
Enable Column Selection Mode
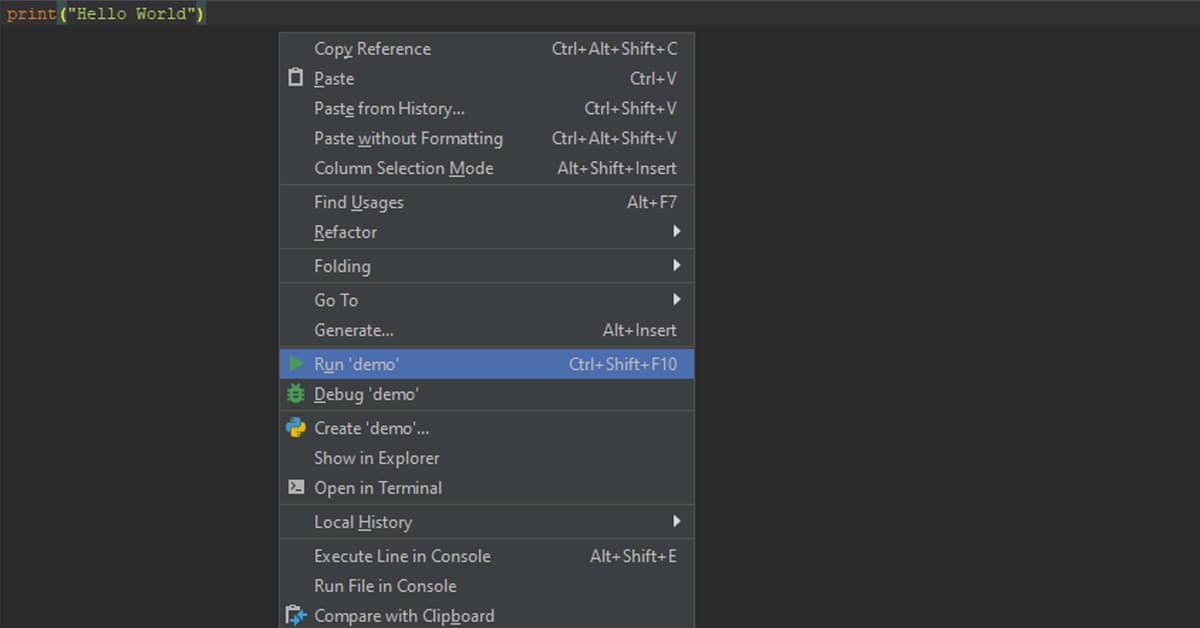(x=404, y=168)
